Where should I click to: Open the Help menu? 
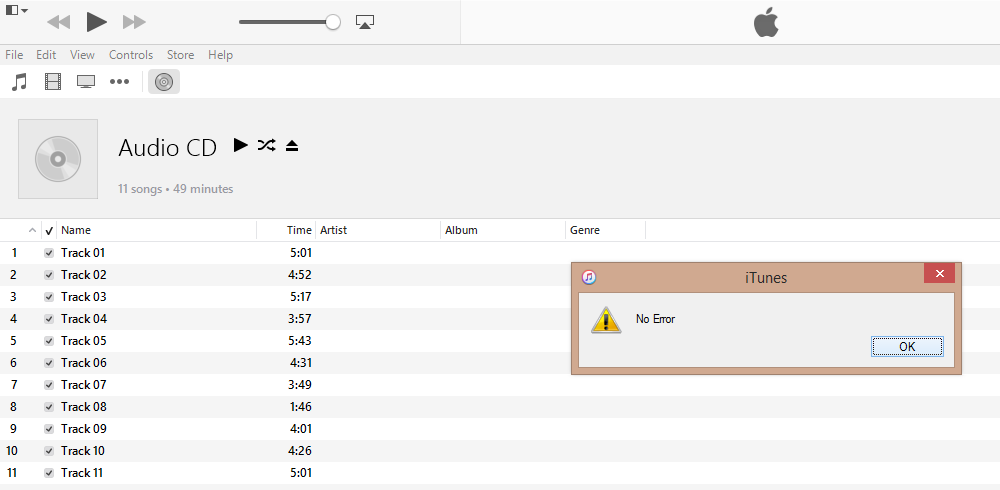pyautogui.click(x=220, y=55)
